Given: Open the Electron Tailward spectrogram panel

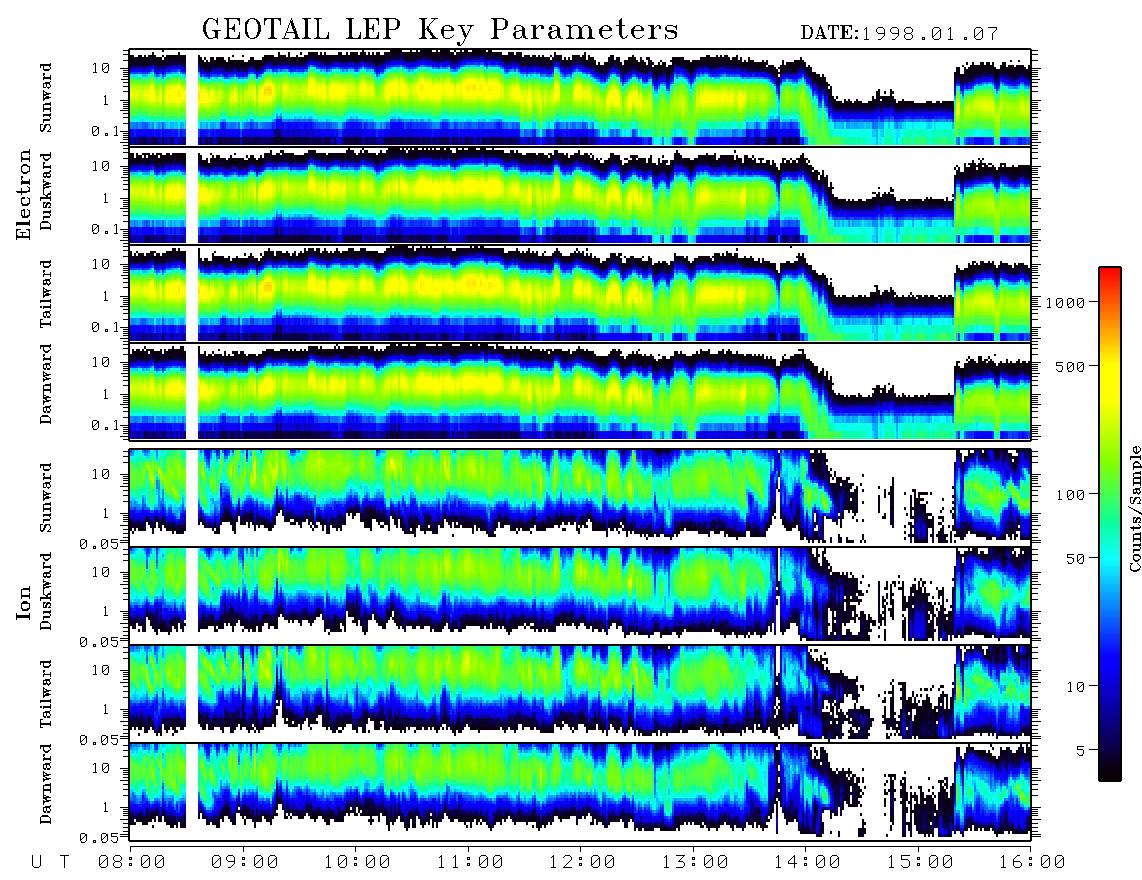Looking at the screenshot, I should coord(580,294).
